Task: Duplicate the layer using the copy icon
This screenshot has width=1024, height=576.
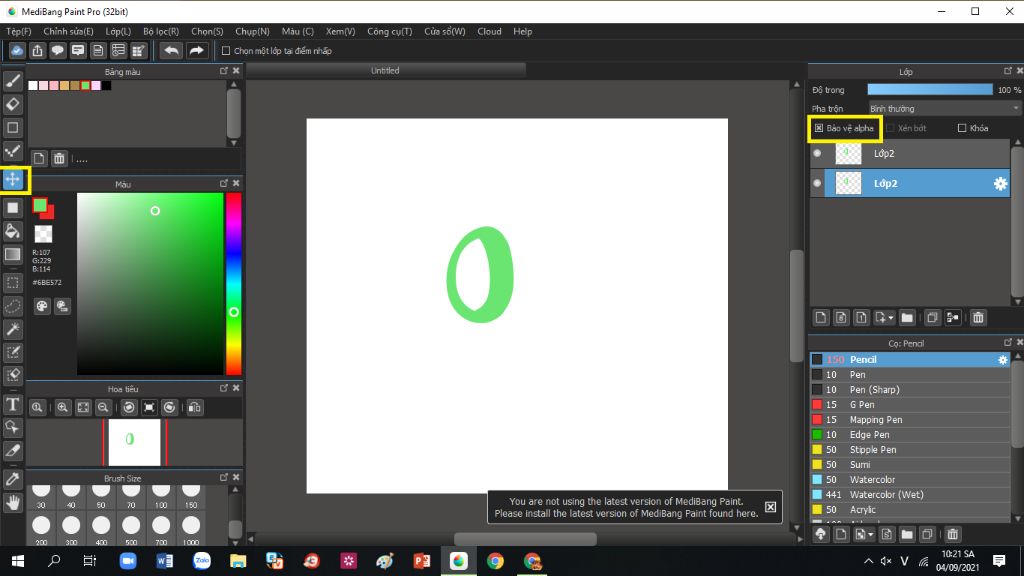Action: 932,318
